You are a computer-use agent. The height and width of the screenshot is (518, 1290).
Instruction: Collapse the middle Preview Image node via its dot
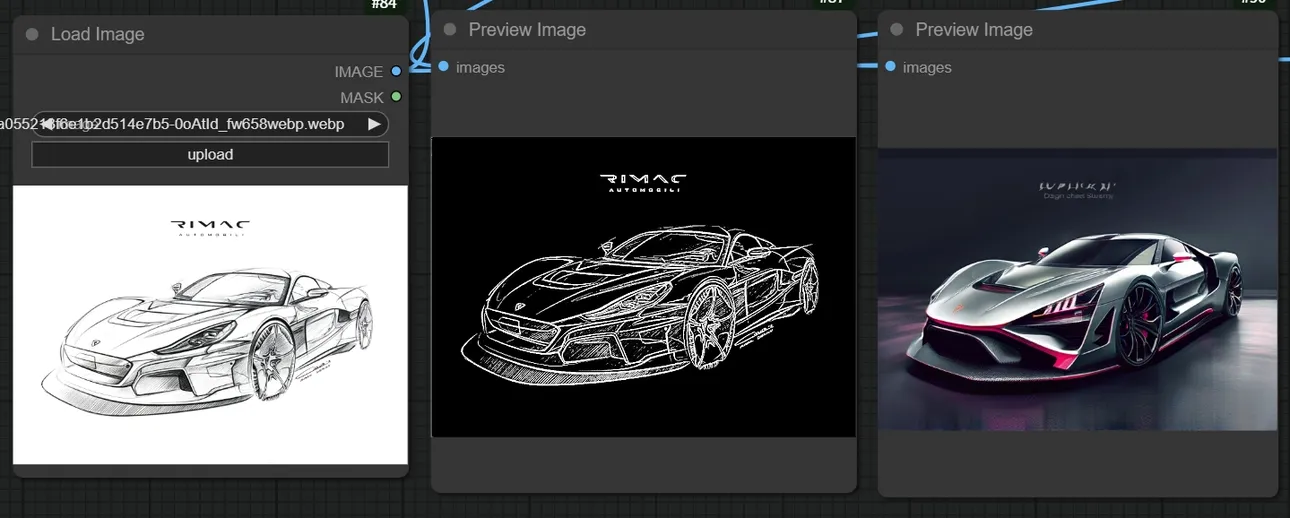click(x=450, y=30)
